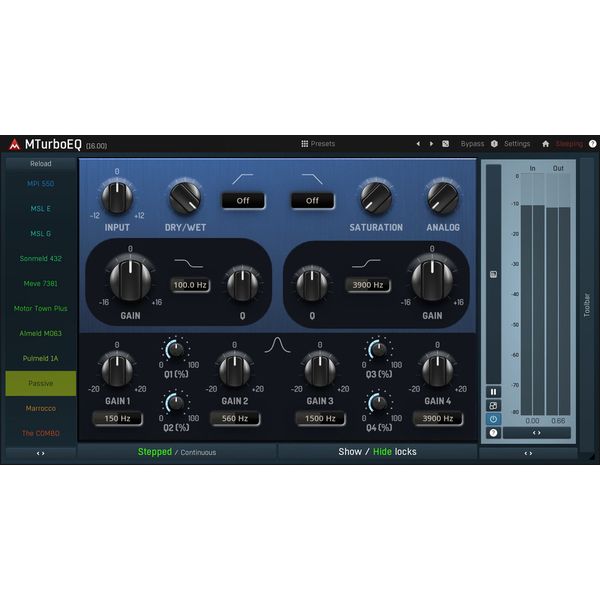The image size is (600, 600).
Task: Open Gain 1 frequency selector 150 Hz
Action: pyautogui.click(x=117, y=419)
